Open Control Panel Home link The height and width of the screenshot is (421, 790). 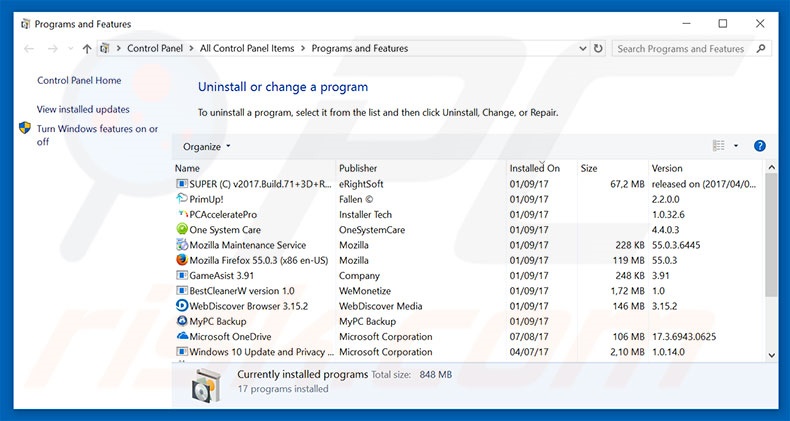tap(79, 81)
